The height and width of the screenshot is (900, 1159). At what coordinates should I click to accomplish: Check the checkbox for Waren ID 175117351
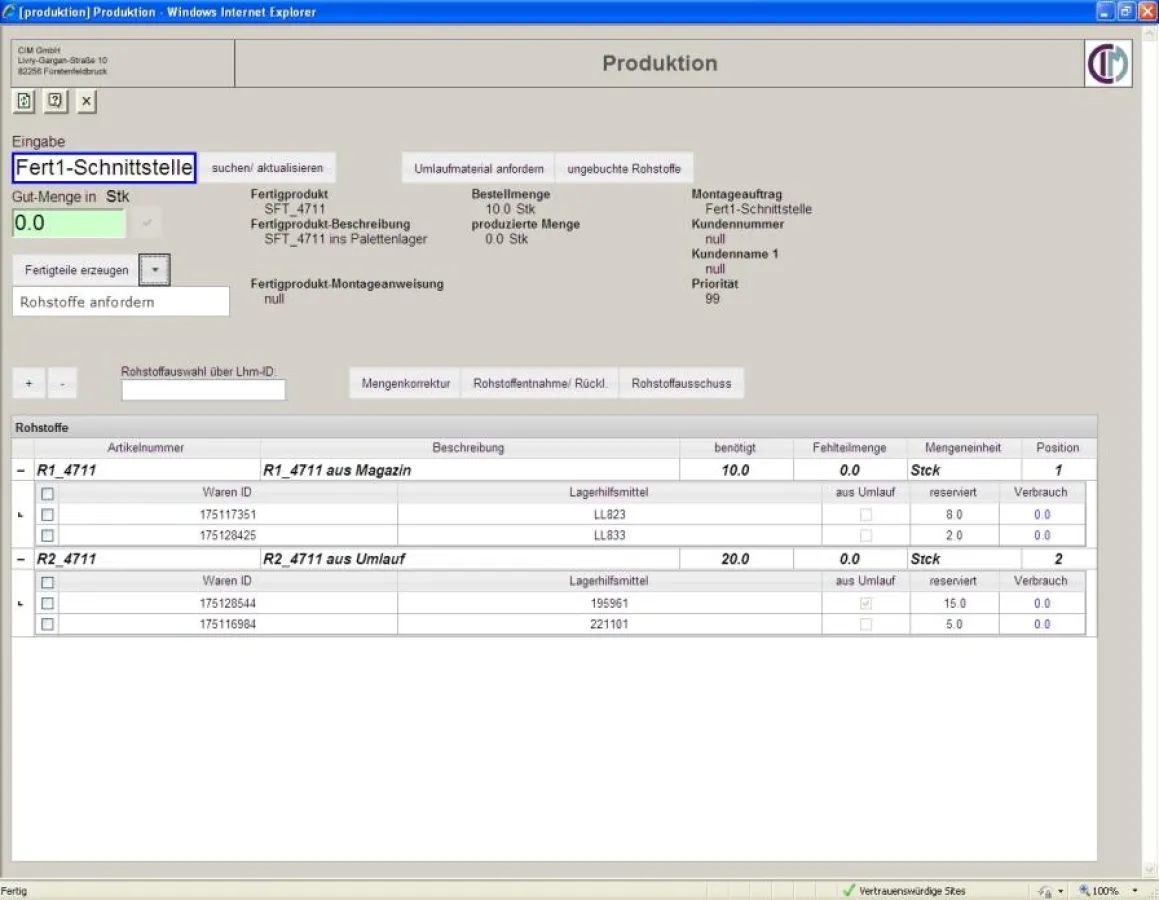[x=46, y=514]
